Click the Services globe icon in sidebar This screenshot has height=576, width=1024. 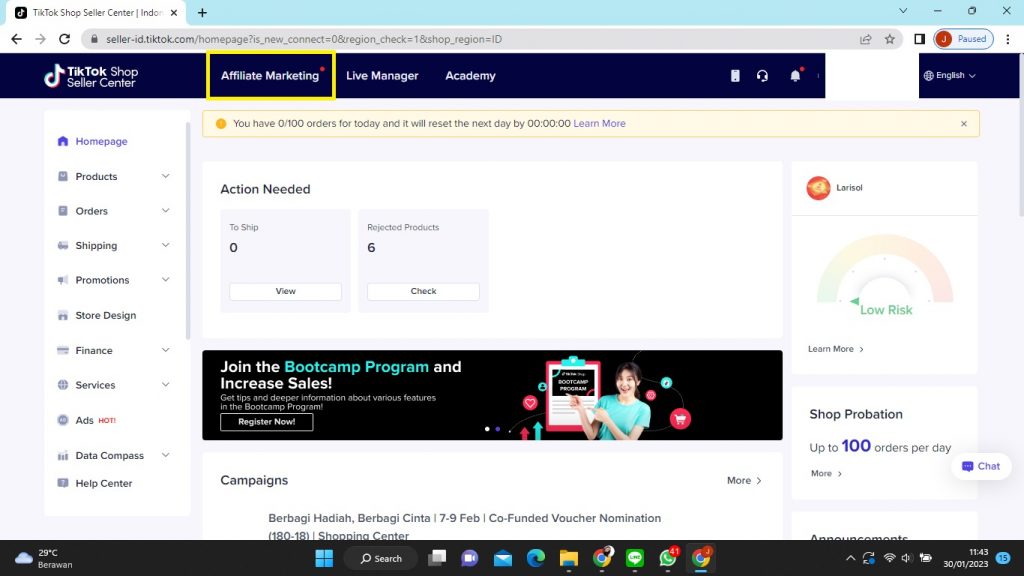click(63, 385)
